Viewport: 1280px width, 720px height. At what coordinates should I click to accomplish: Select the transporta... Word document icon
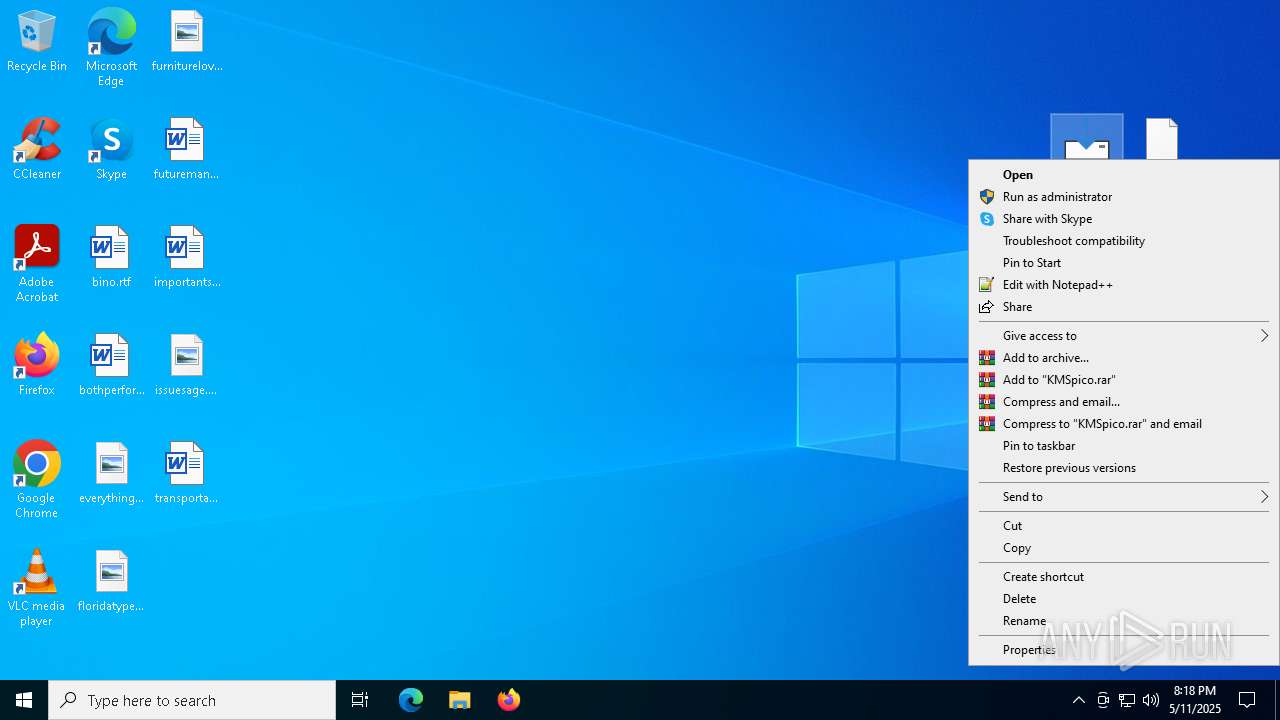point(186,474)
